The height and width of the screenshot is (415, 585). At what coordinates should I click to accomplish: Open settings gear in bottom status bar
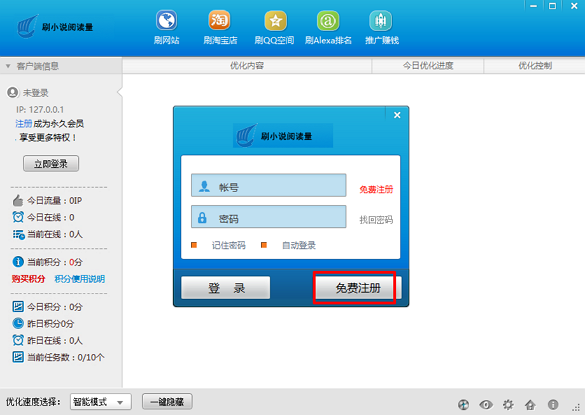coord(508,405)
